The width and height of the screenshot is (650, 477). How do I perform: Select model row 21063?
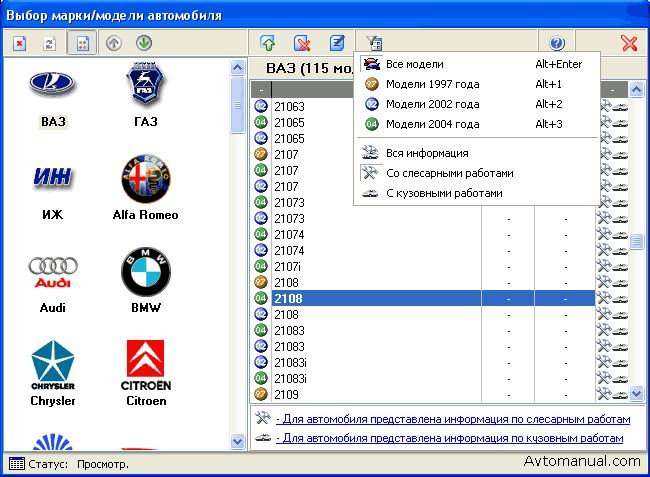point(313,107)
